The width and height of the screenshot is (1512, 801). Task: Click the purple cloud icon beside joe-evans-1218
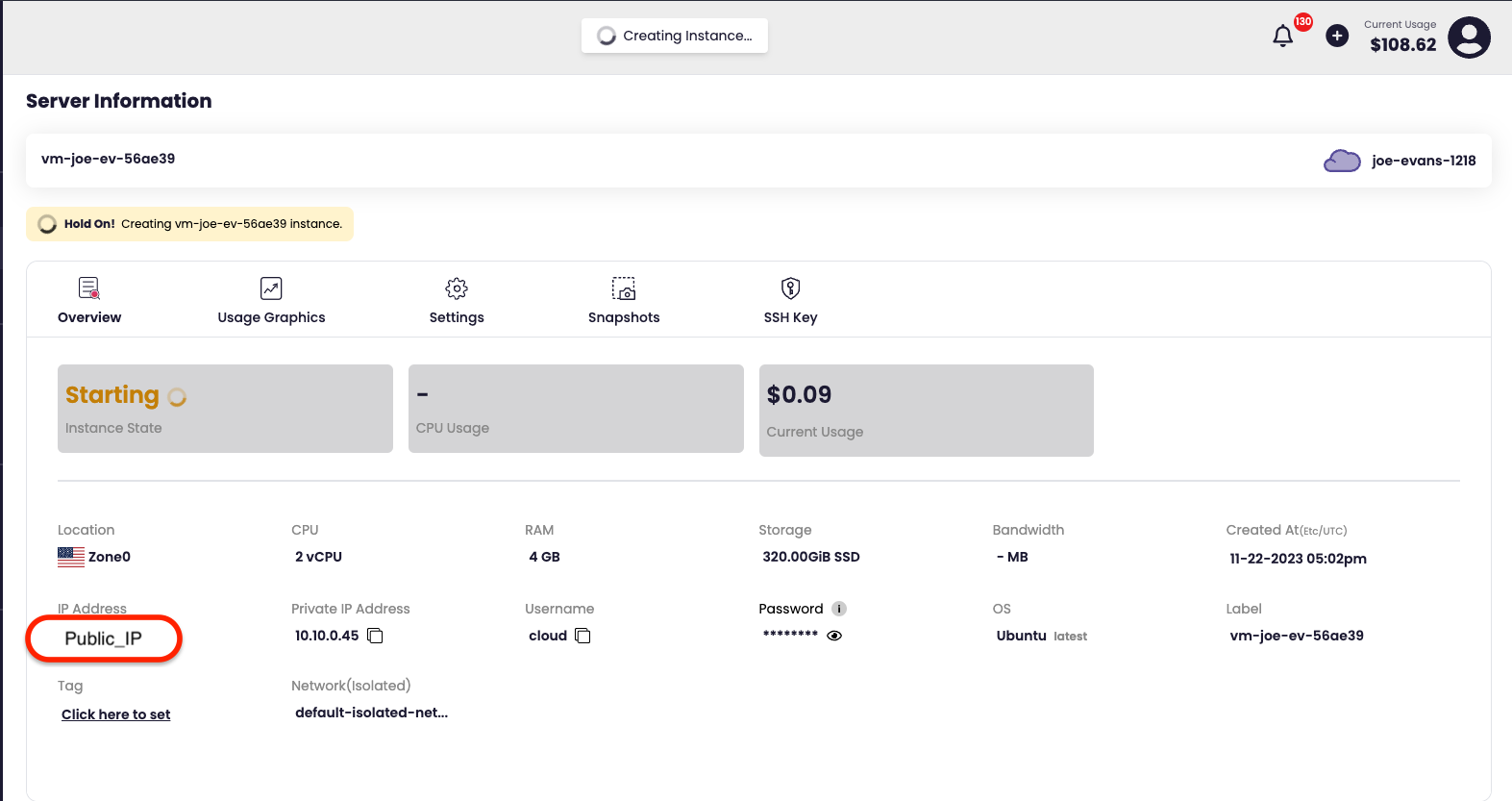(x=1342, y=161)
